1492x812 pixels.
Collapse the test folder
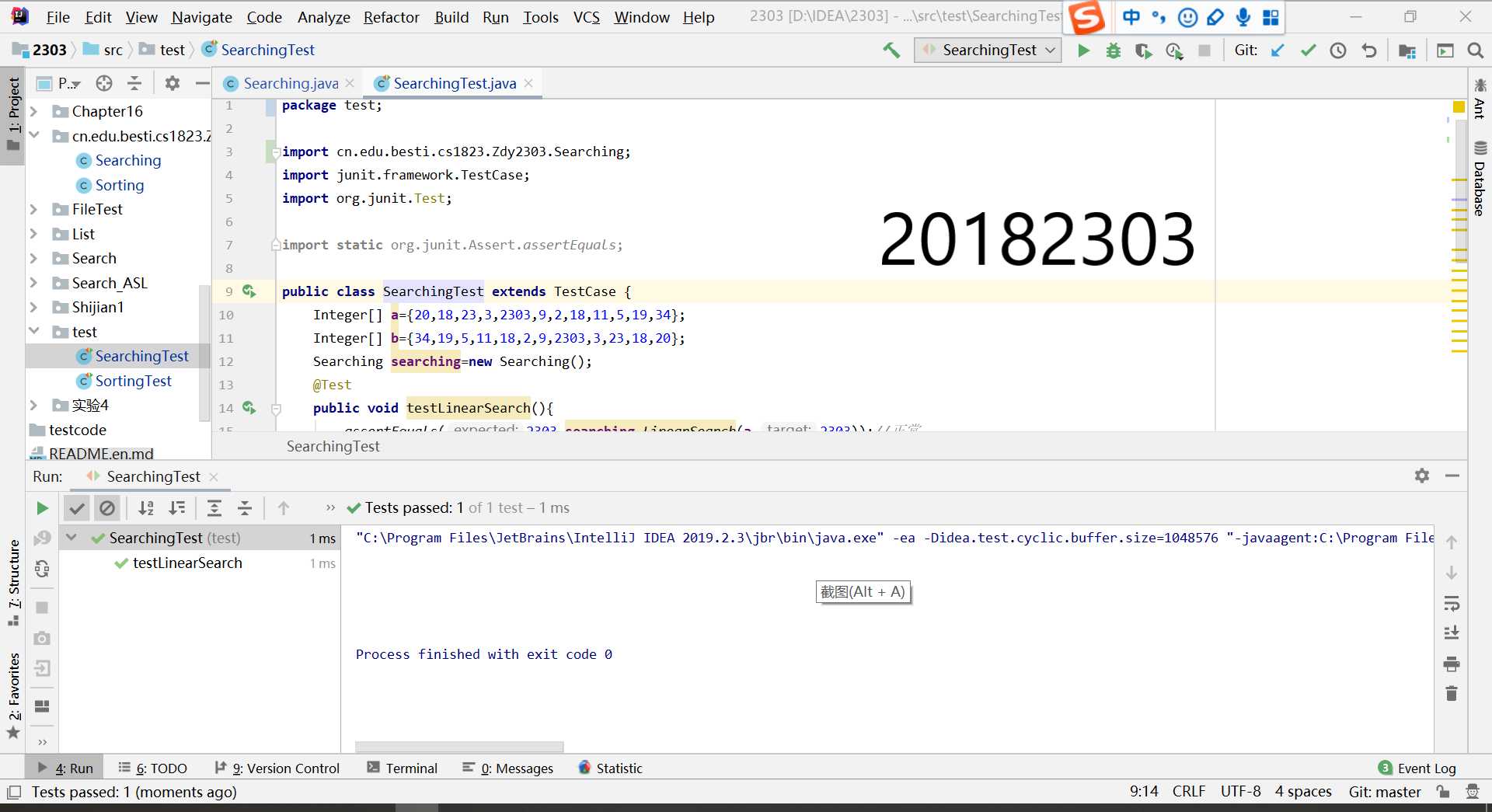[33, 332]
